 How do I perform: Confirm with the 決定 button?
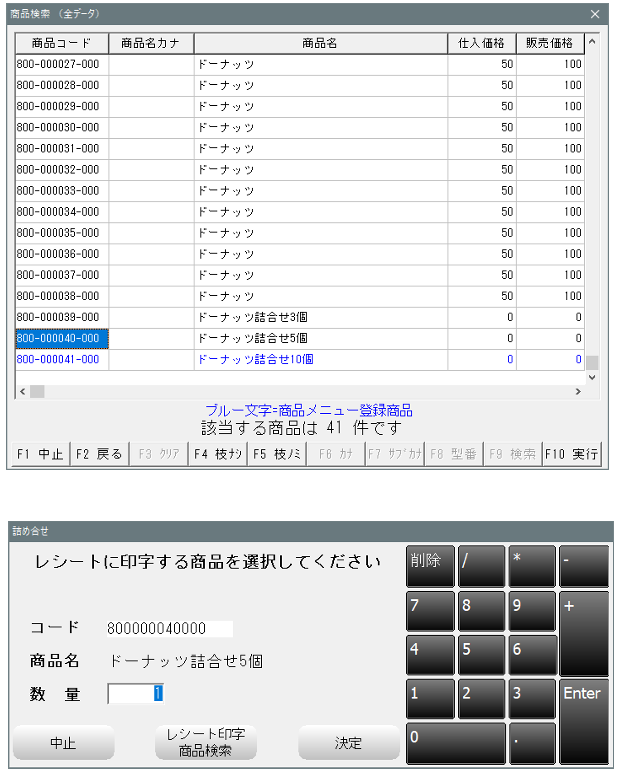click(348, 743)
